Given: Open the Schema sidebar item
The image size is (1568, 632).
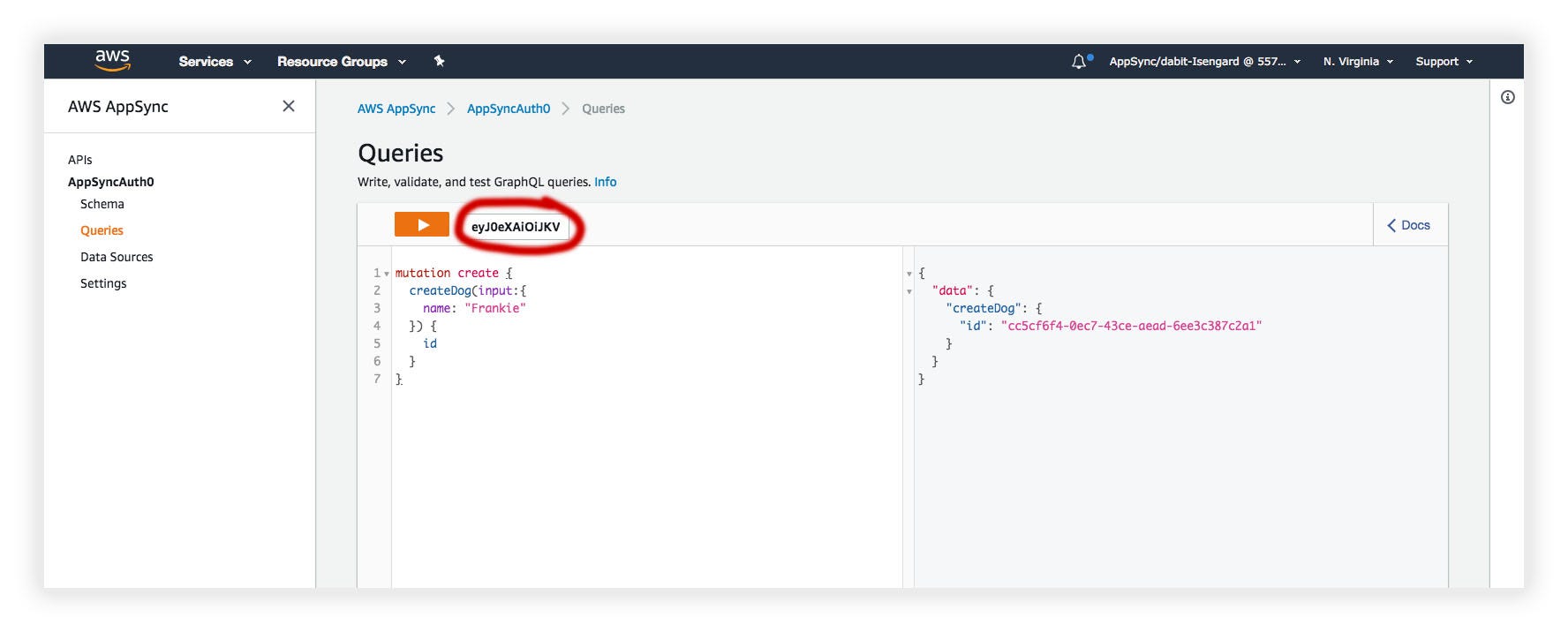Looking at the screenshot, I should pyautogui.click(x=102, y=204).
